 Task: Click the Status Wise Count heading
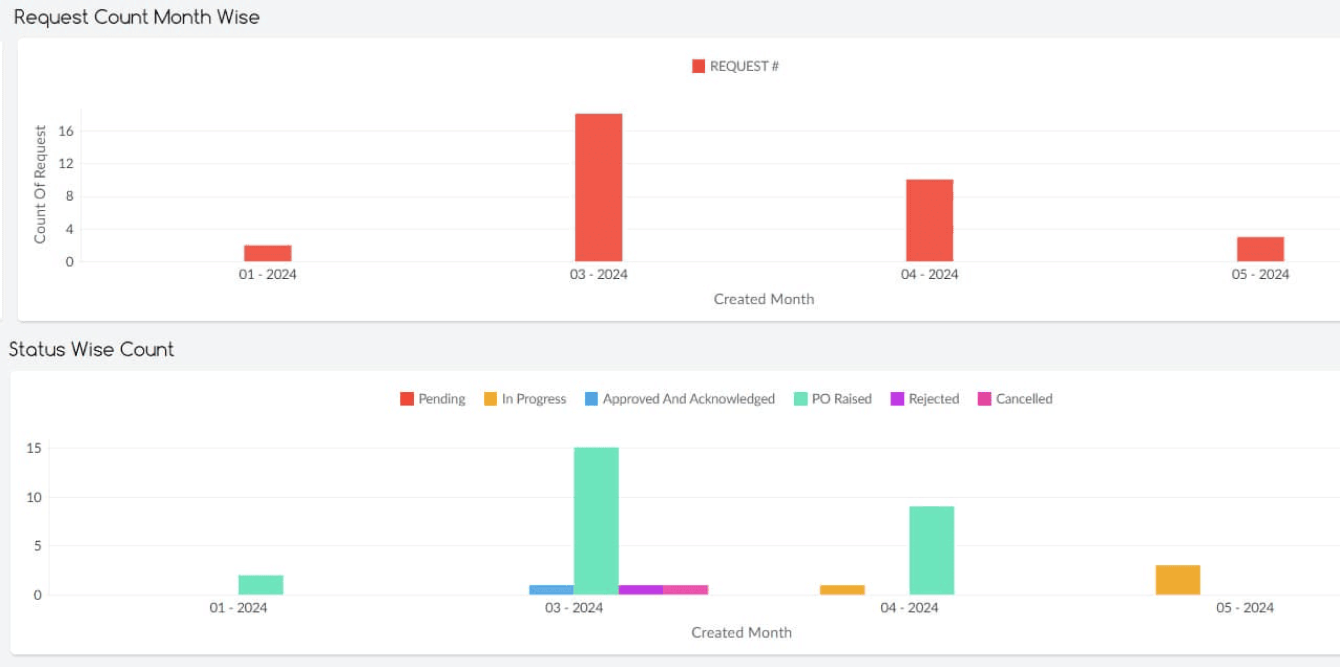pos(91,349)
